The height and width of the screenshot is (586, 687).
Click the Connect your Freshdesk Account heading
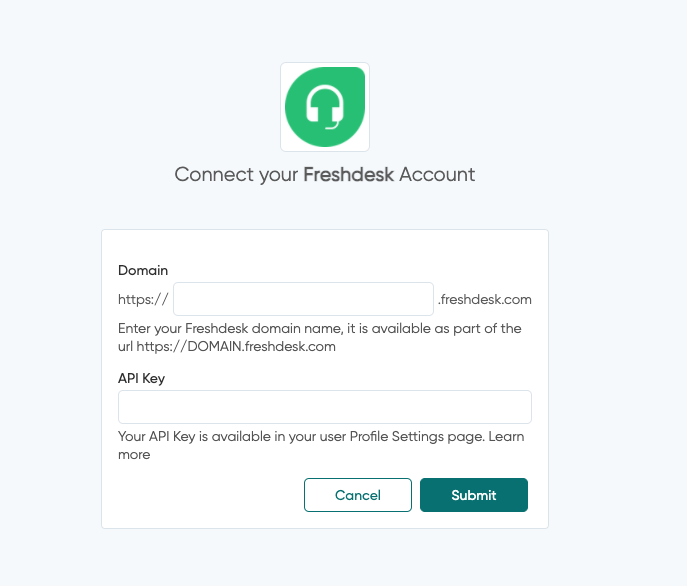(324, 175)
